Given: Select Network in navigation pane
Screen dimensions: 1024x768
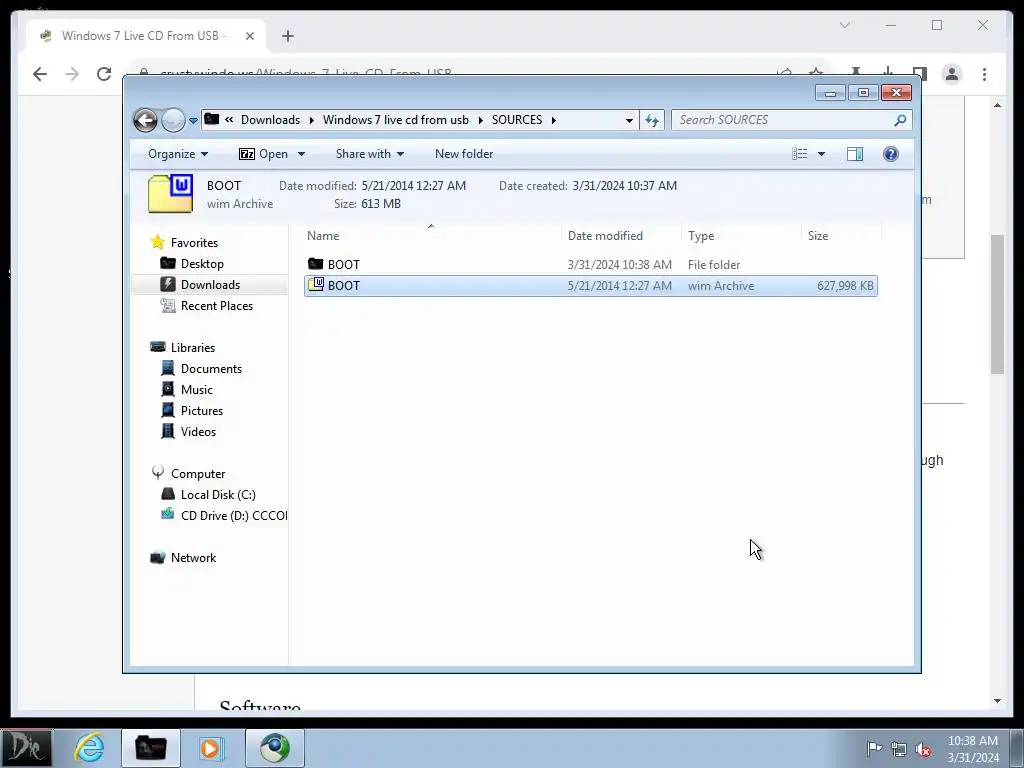Looking at the screenshot, I should pos(193,558).
